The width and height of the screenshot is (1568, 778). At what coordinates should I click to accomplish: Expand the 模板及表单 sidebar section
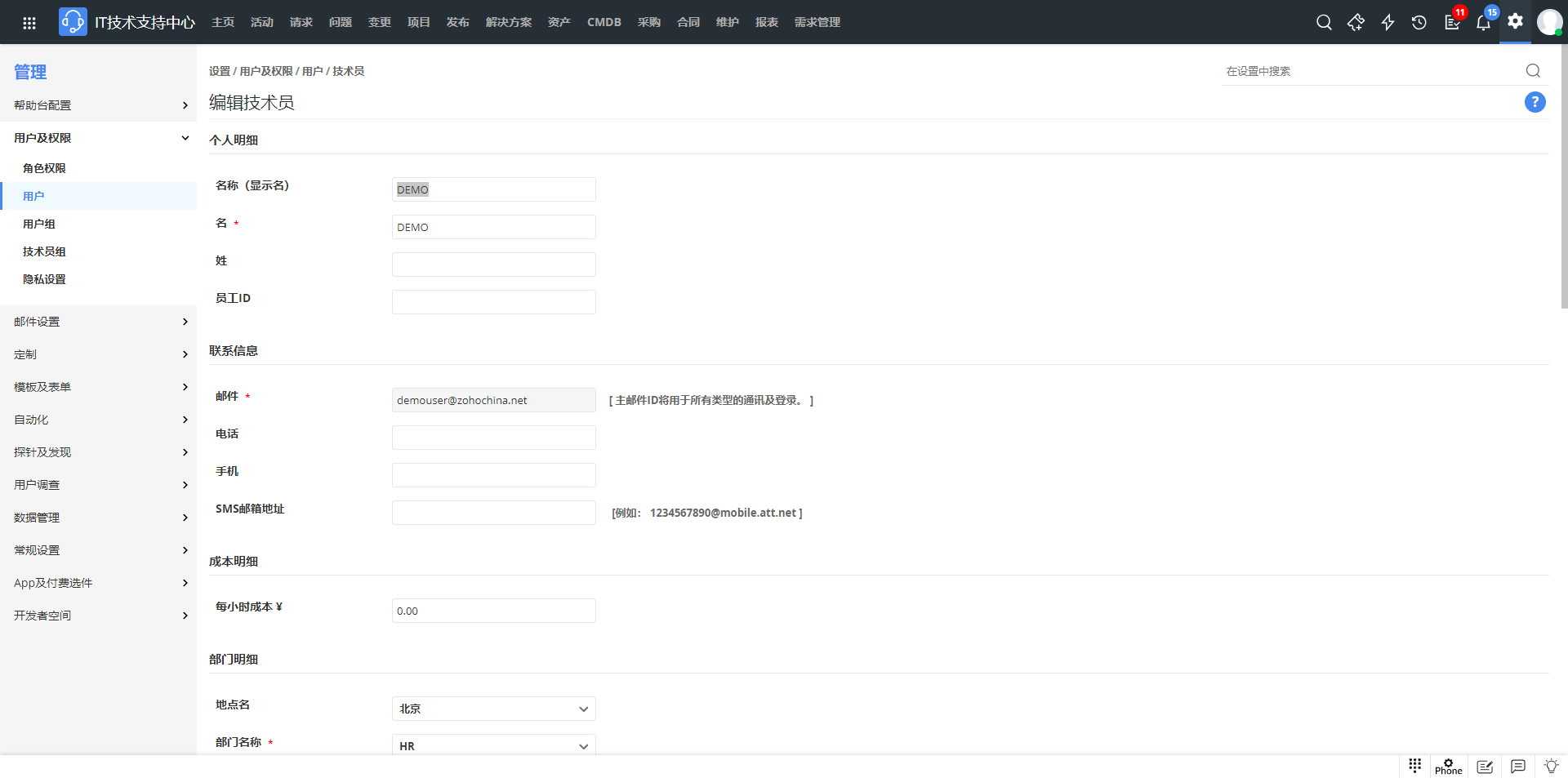pos(99,387)
